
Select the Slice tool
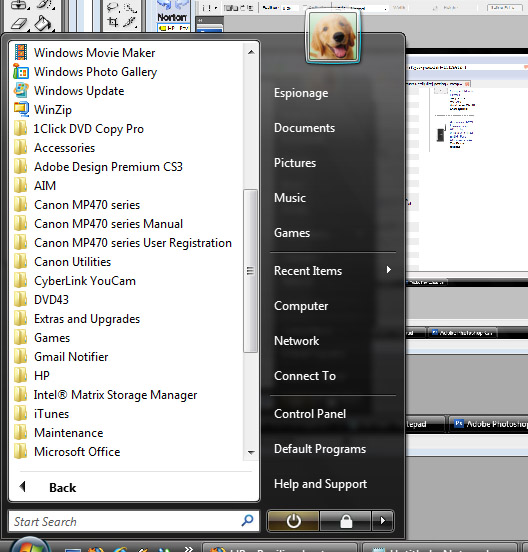click(130, 22)
